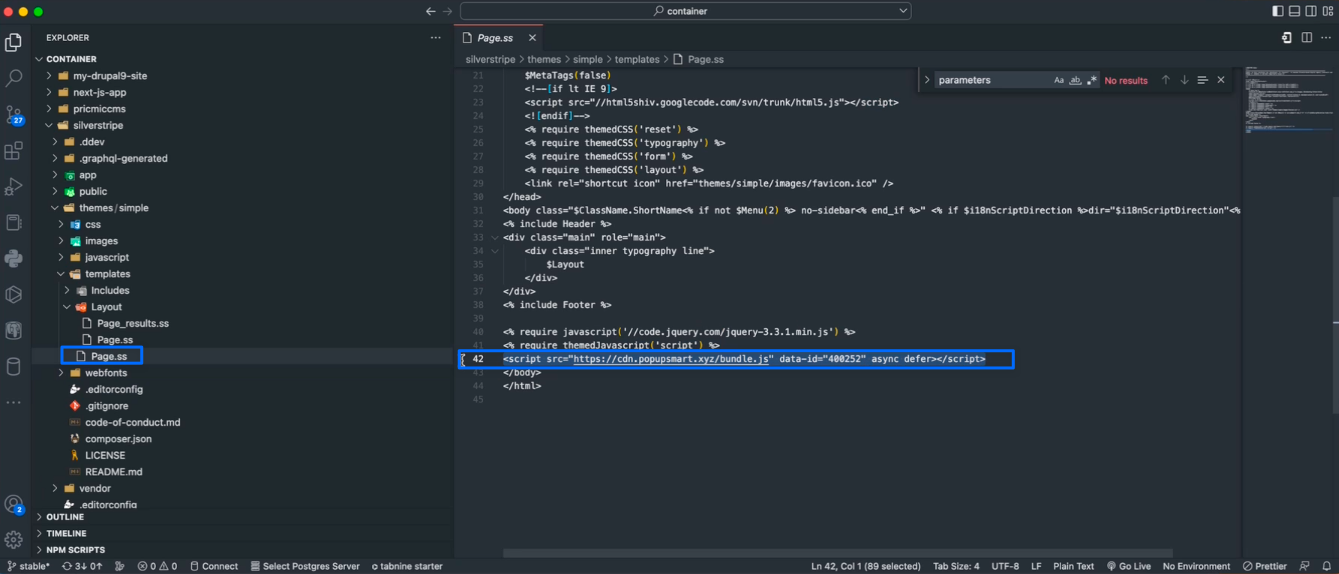This screenshot has width=1339, height=574.
Task: Close the Page.ss editor tab
Action: (532, 38)
